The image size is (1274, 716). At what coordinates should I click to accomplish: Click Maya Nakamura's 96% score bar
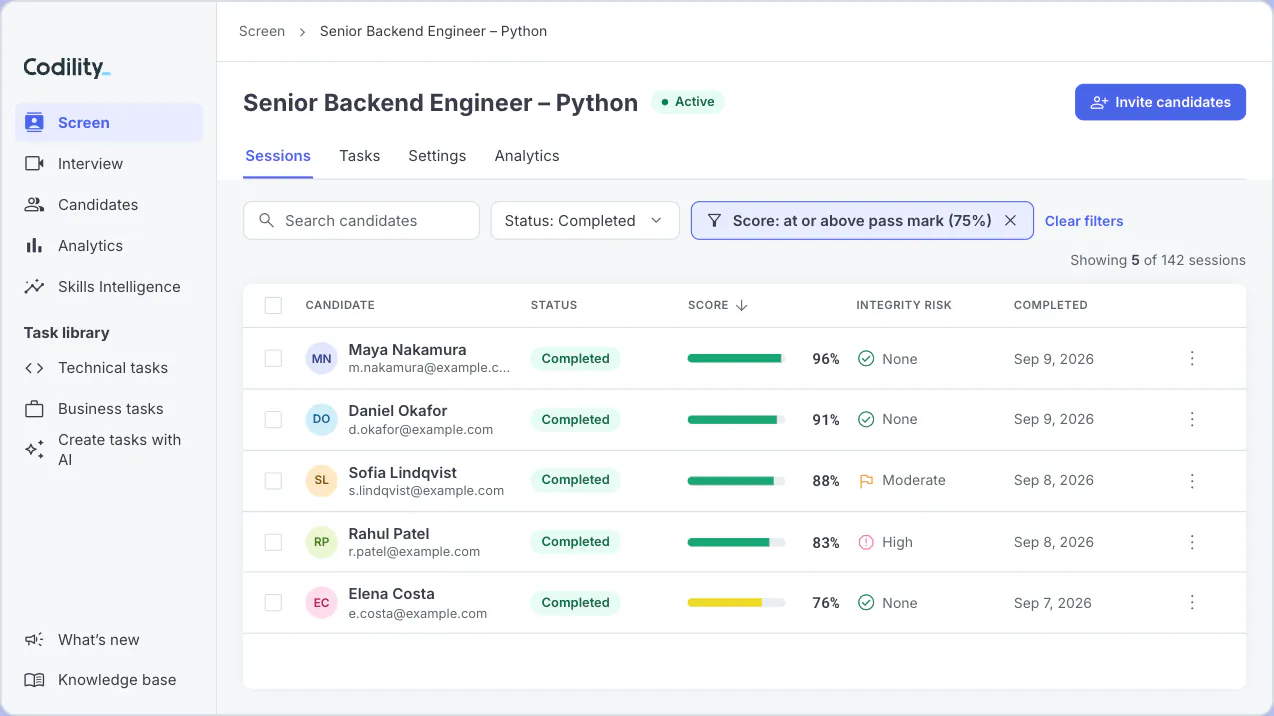pos(736,358)
